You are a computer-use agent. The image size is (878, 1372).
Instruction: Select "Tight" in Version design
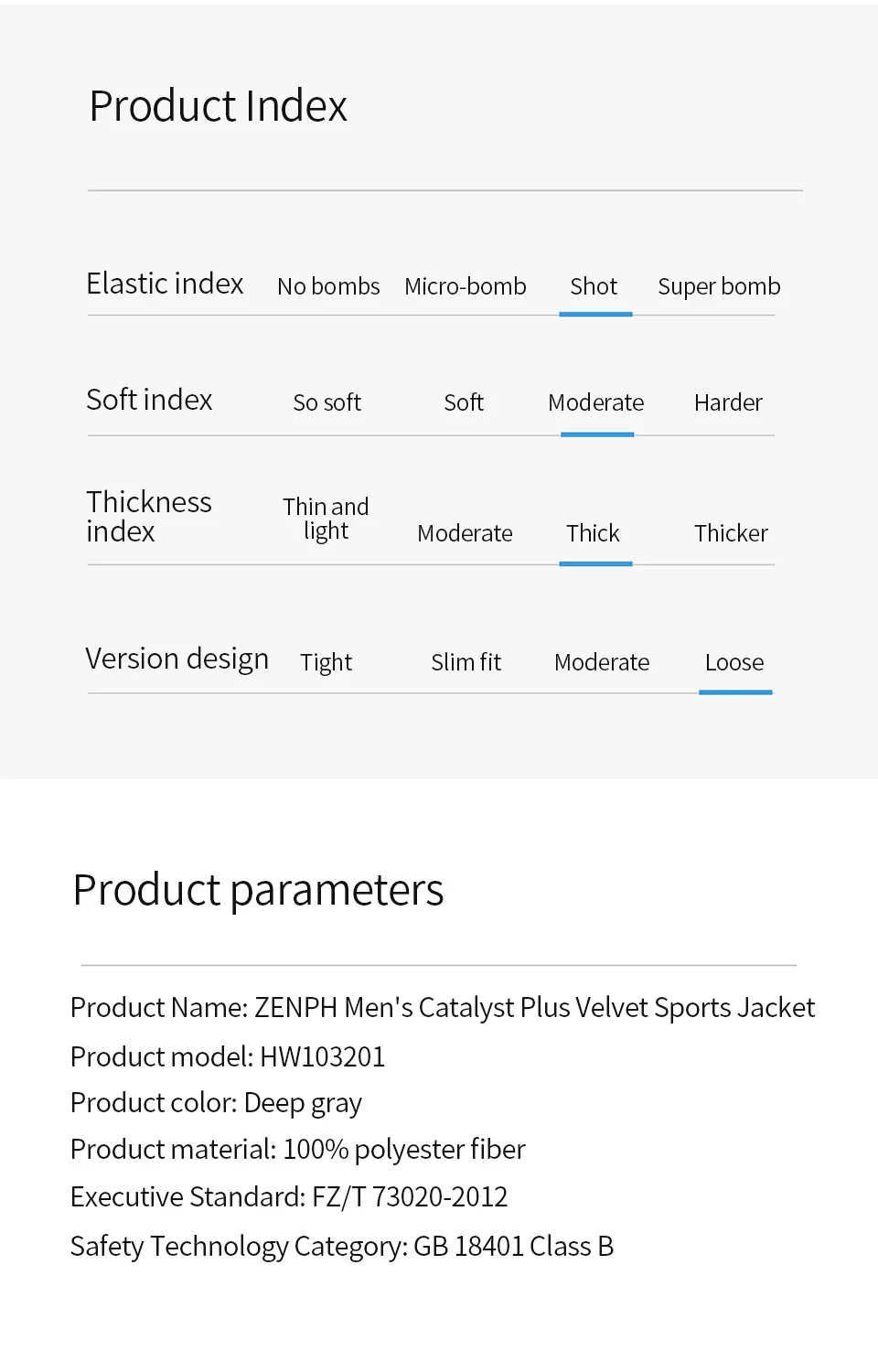pos(326,662)
